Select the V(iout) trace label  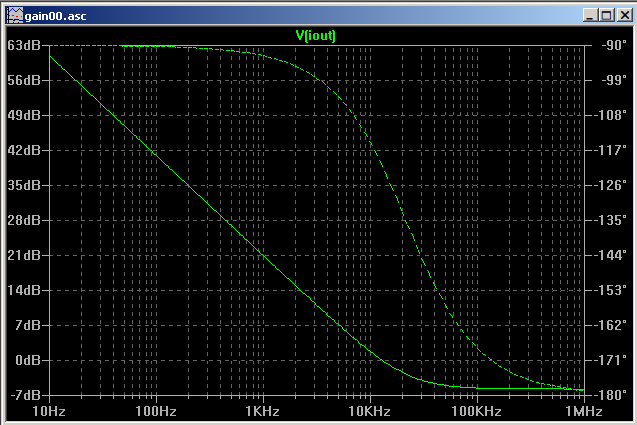tap(316, 36)
